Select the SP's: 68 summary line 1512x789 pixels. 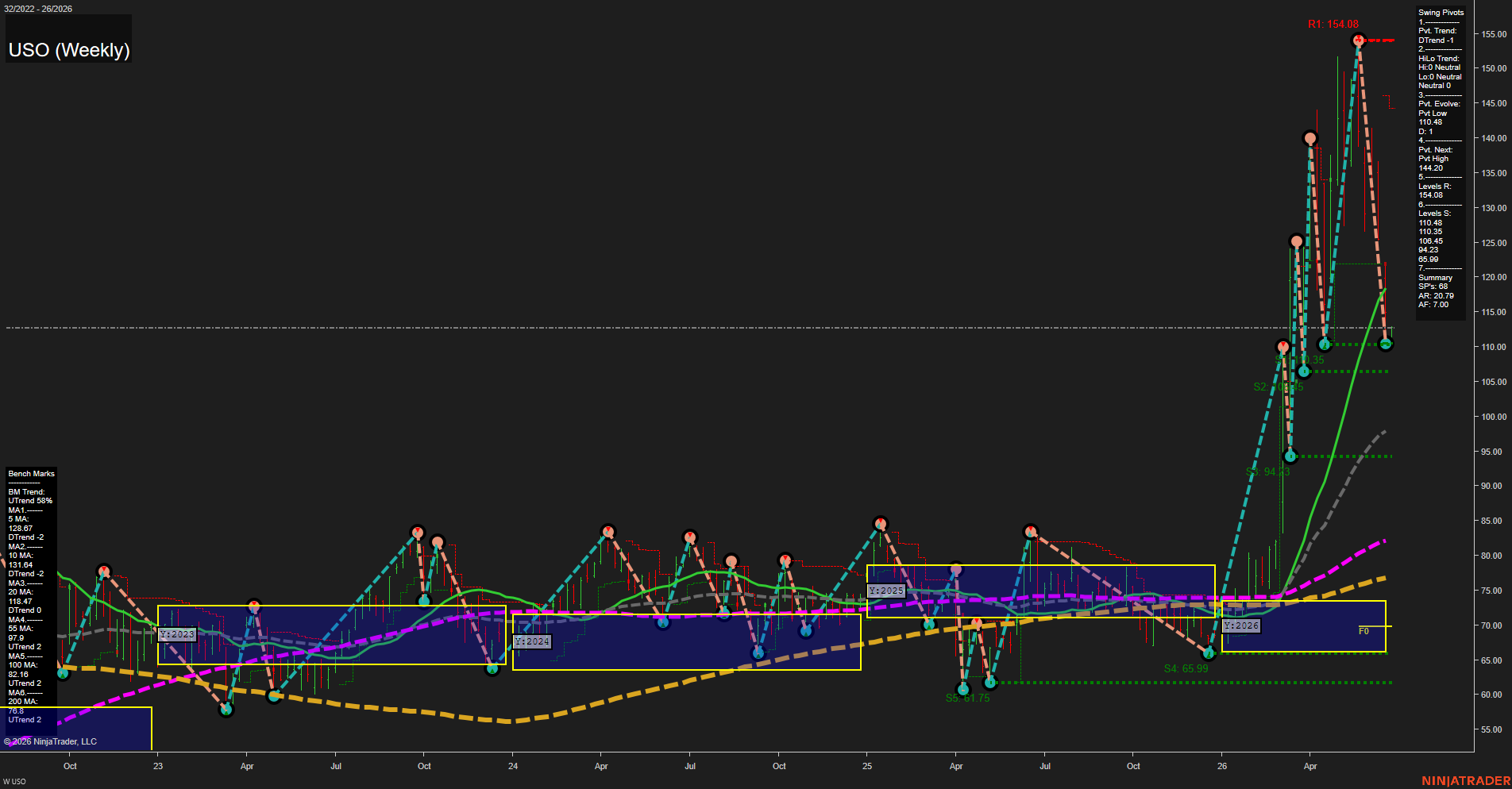pyautogui.click(x=1433, y=287)
